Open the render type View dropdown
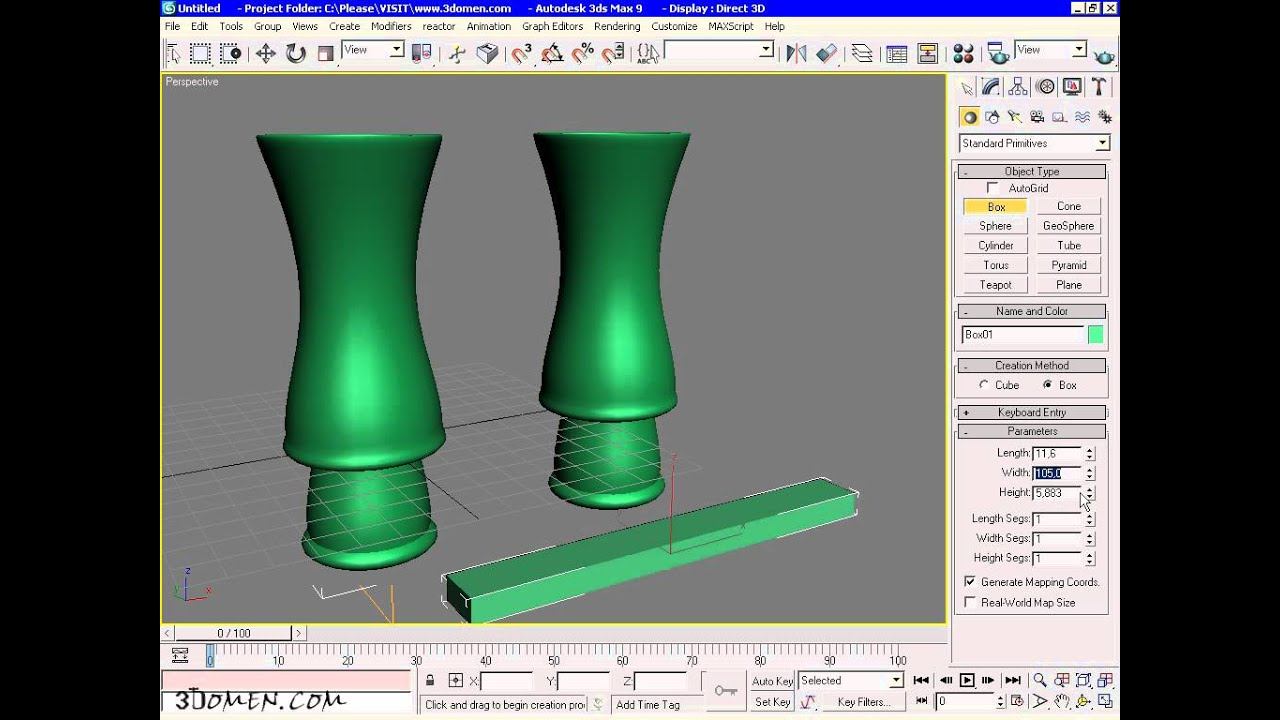 click(1051, 50)
